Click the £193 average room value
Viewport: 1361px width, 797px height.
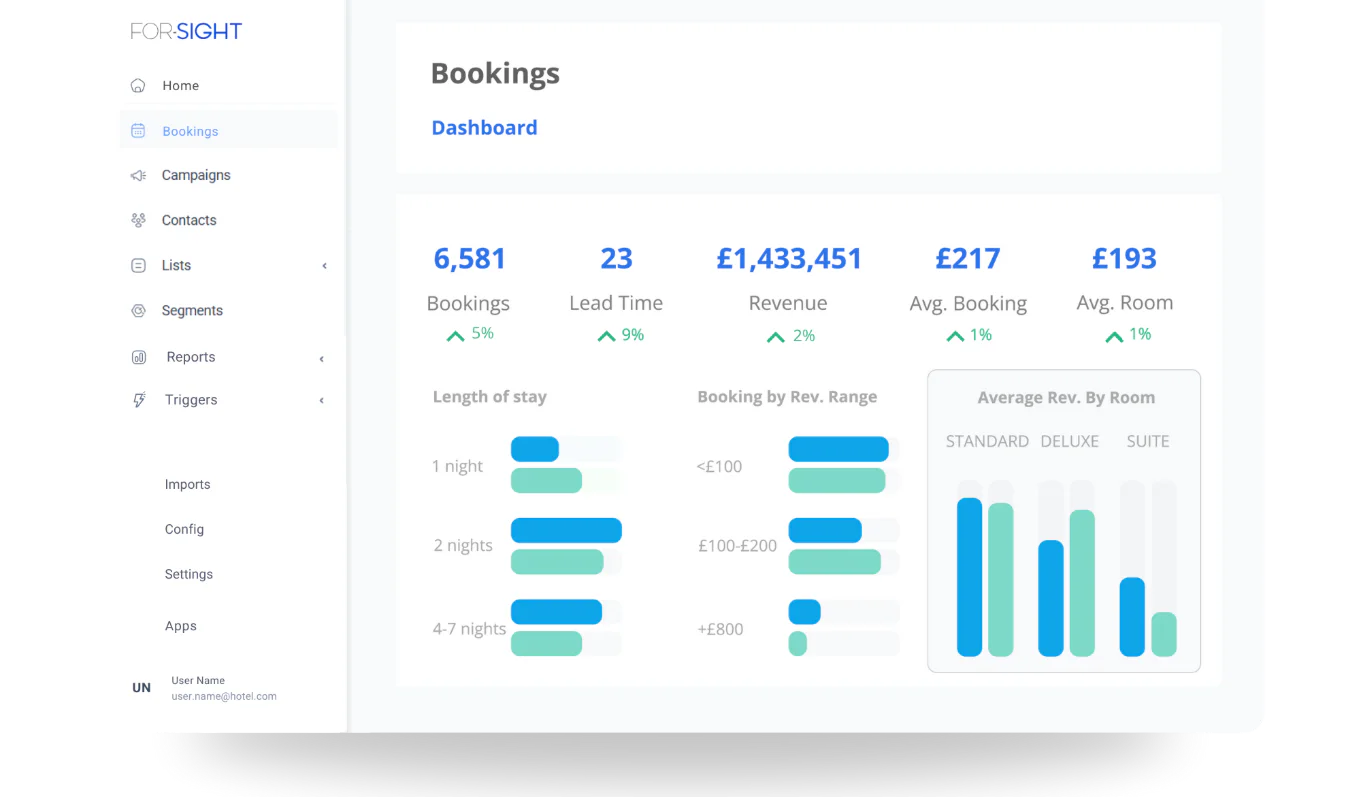click(1125, 259)
